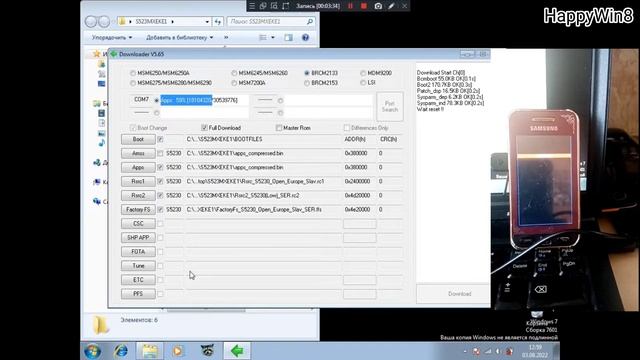Launch Internet Explorer from the taskbar
The image size is (640, 360).
point(121,351)
